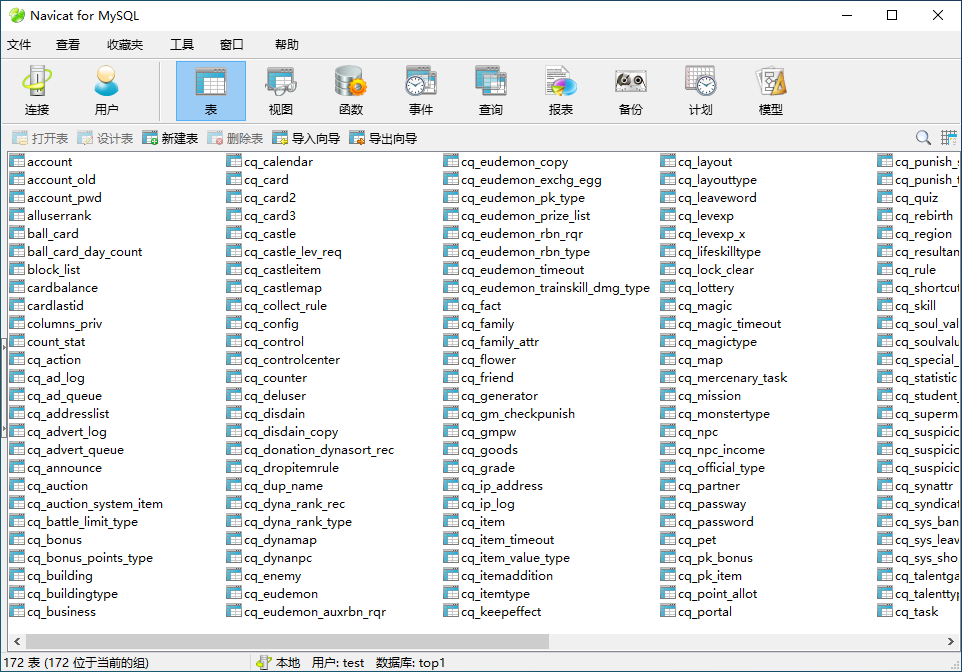Image resolution: width=962 pixels, height=672 pixels.
Task: Click the table icon beside cq_card
Action: [x=234, y=180]
